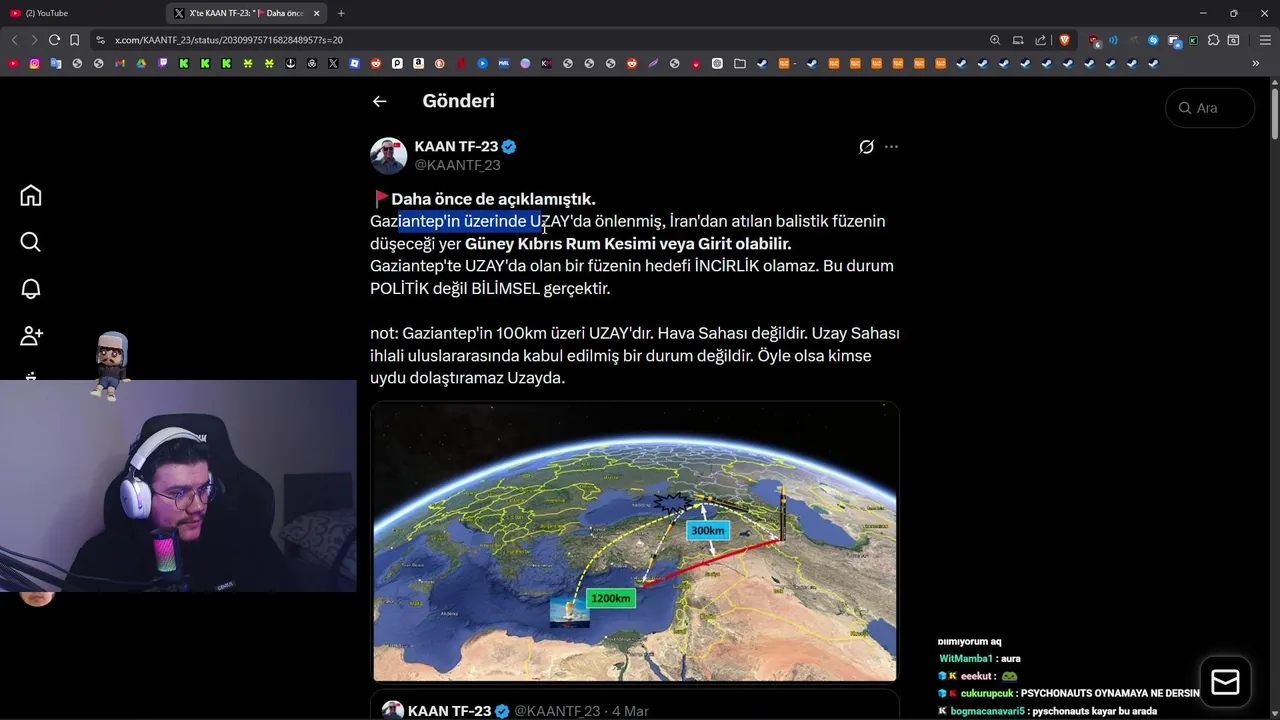Screen dimensions: 1280x720
Task: Open the anchor bookmark icon
Action: [x=290, y=63]
